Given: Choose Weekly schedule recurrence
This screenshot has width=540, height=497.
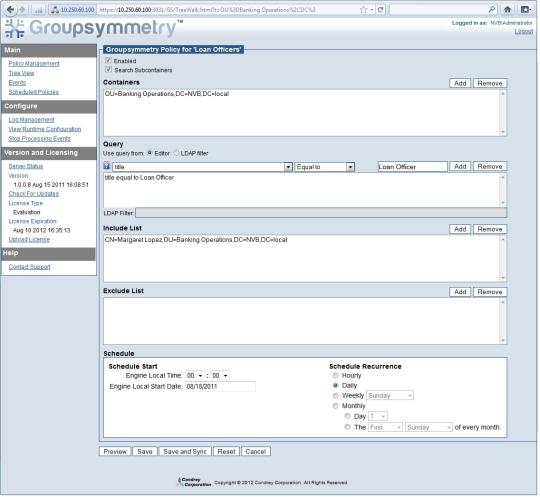Looking at the screenshot, I should (335, 396).
